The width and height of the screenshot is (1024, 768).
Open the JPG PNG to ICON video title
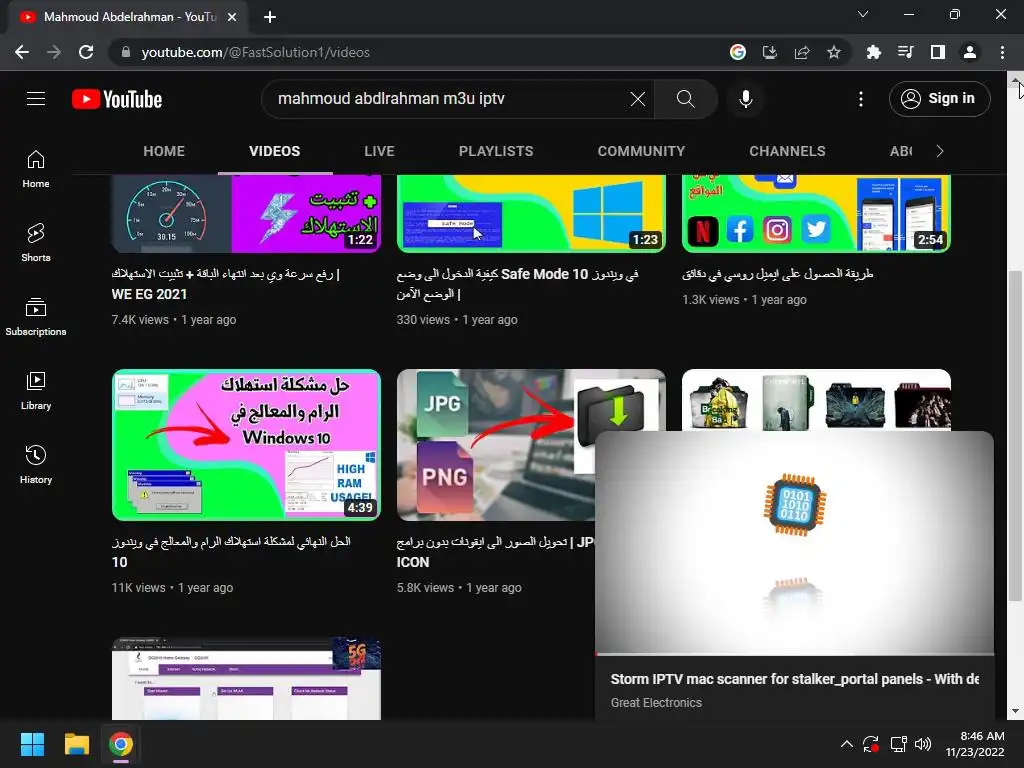(x=495, y=551)
